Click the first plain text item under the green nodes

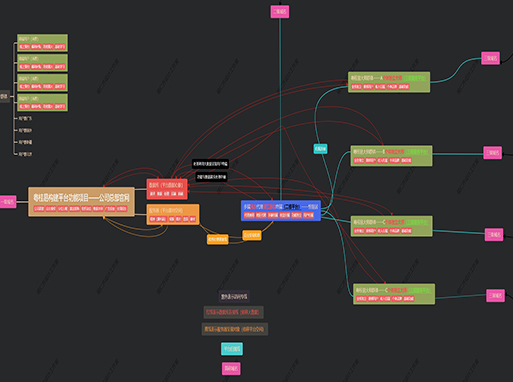pos(25,118)
